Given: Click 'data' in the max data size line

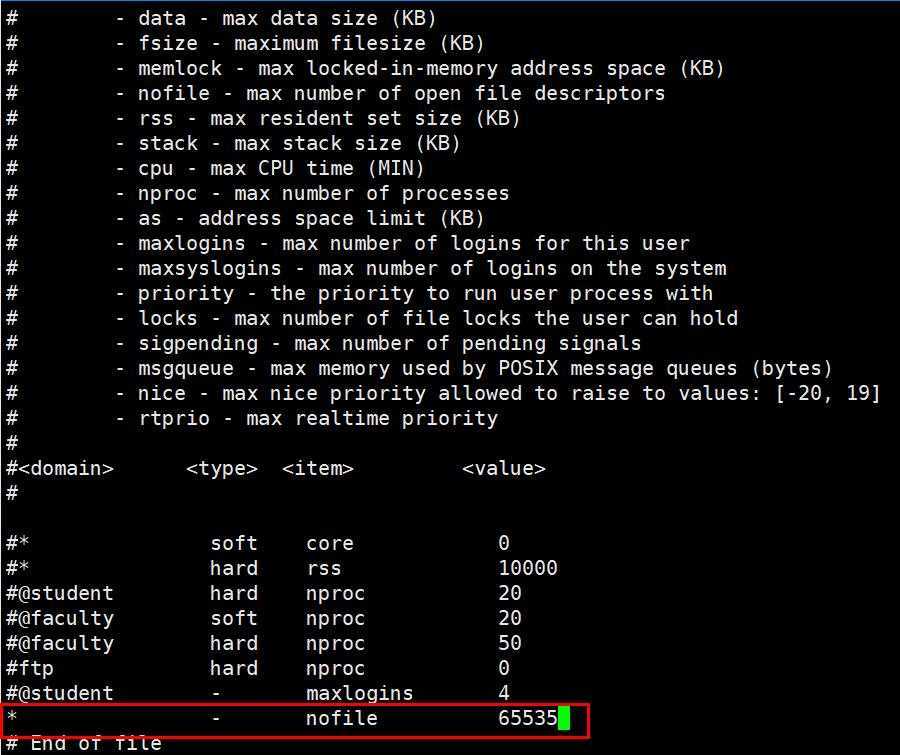Looking at the screenshot, I should click(x=162, y=18).
